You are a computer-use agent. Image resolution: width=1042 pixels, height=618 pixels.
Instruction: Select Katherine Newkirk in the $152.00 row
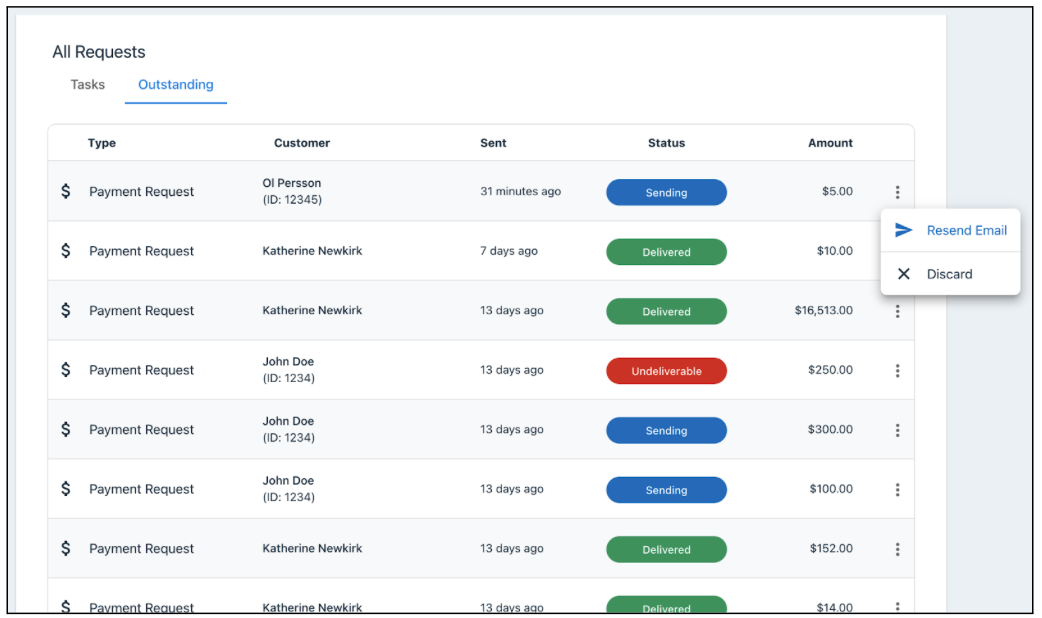pyautogui.click(x=312, y=549)
